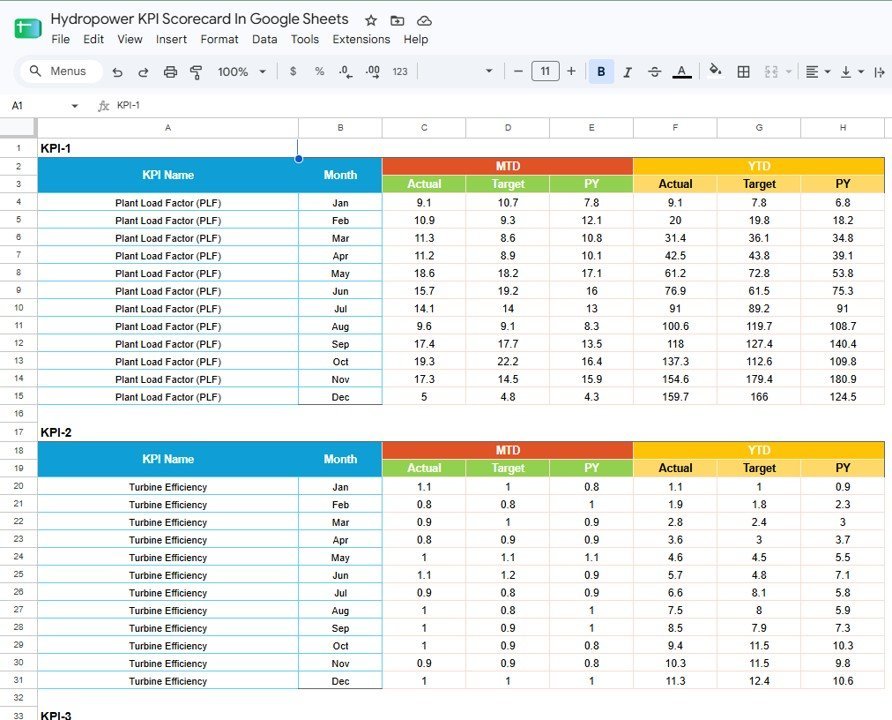Format as percent
892x720 pixels.
pyautogui.click(x=320, y=72)
